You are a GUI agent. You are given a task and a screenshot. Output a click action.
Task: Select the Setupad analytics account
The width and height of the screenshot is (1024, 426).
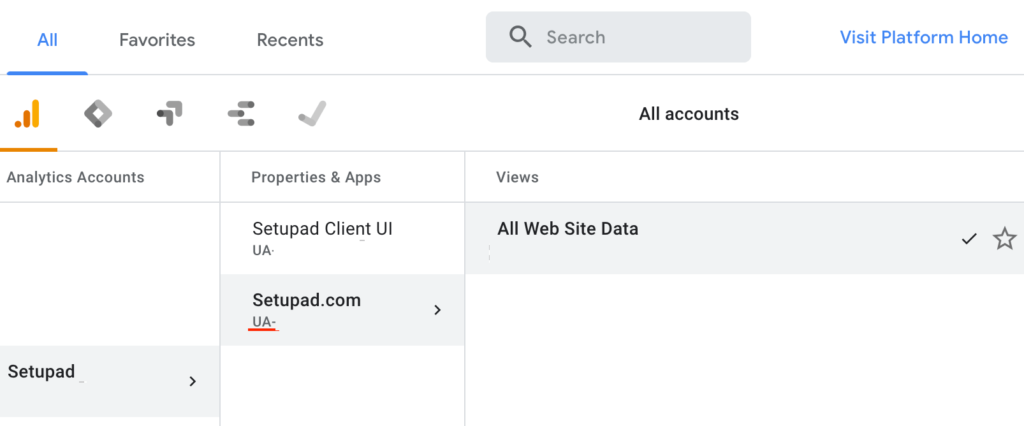(x=41, y=372)
